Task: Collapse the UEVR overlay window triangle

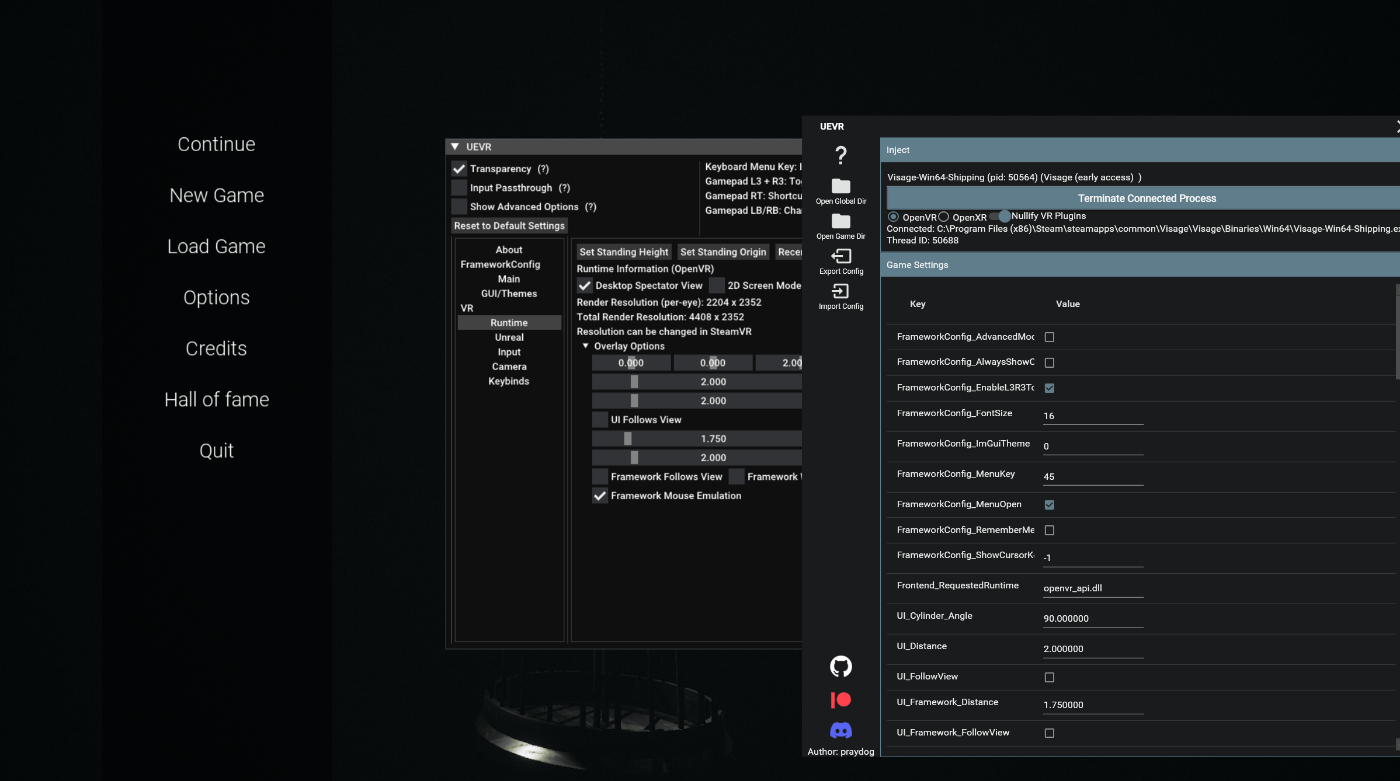Action: click(x=455, y=147)
